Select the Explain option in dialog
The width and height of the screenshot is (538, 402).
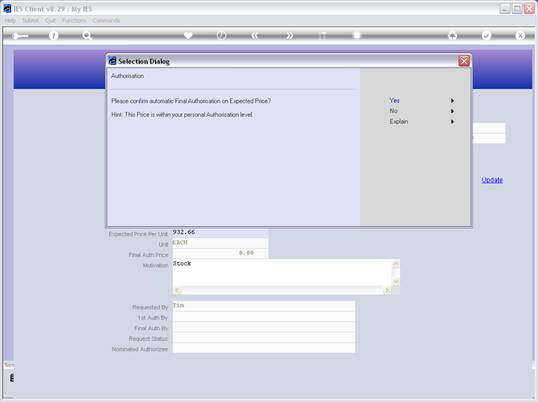[x=399, y=121]
